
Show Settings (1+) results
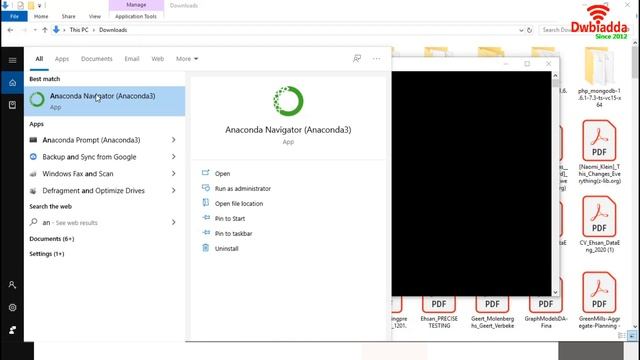pyautogui.click(x=47, y=254)
